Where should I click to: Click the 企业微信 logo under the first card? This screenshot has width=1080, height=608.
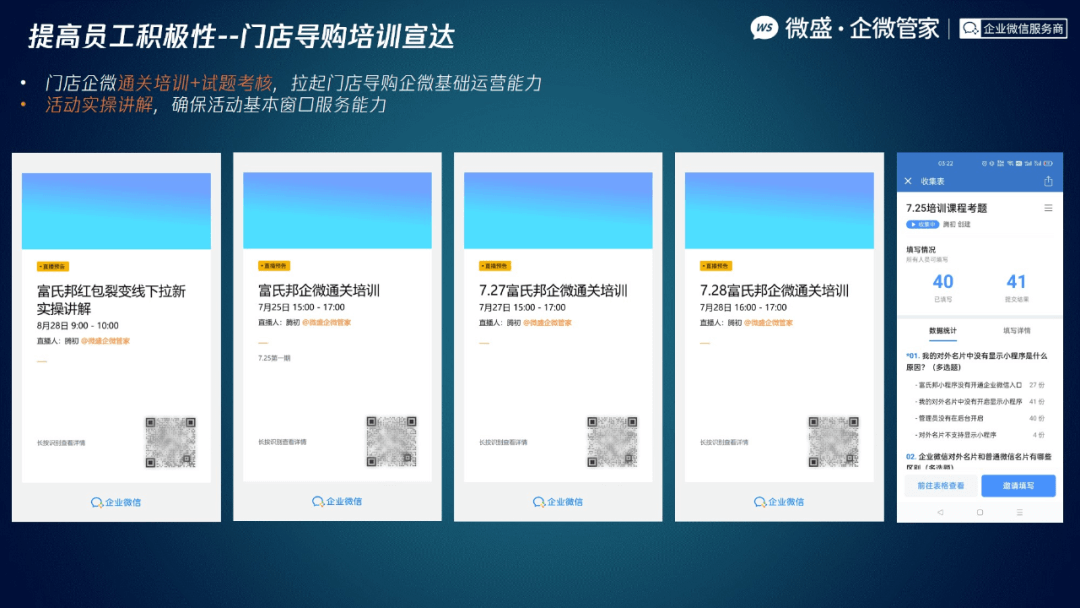pyautogui.click(x=116, y=502)
